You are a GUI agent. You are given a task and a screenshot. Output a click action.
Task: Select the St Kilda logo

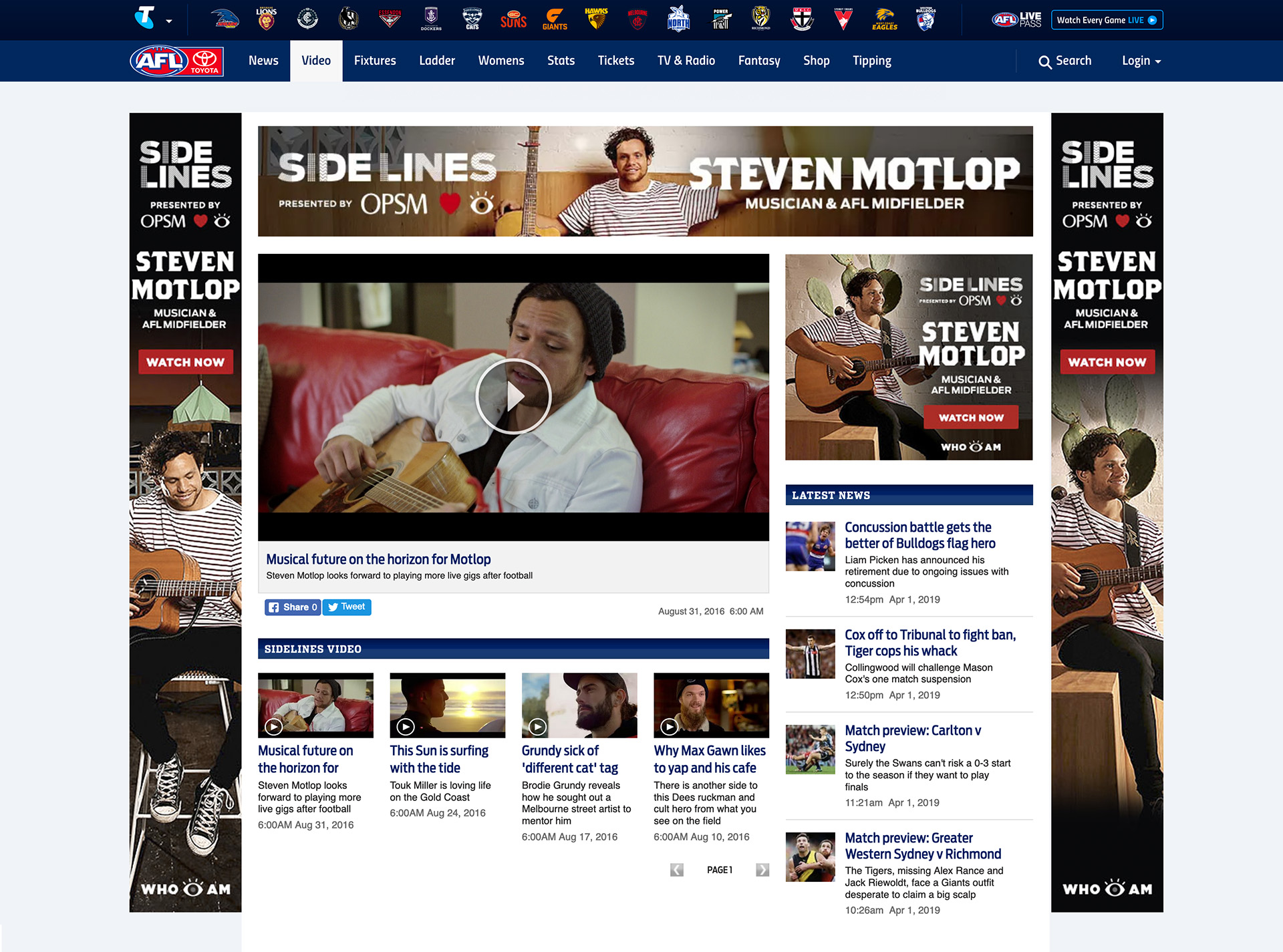point(802,19)
